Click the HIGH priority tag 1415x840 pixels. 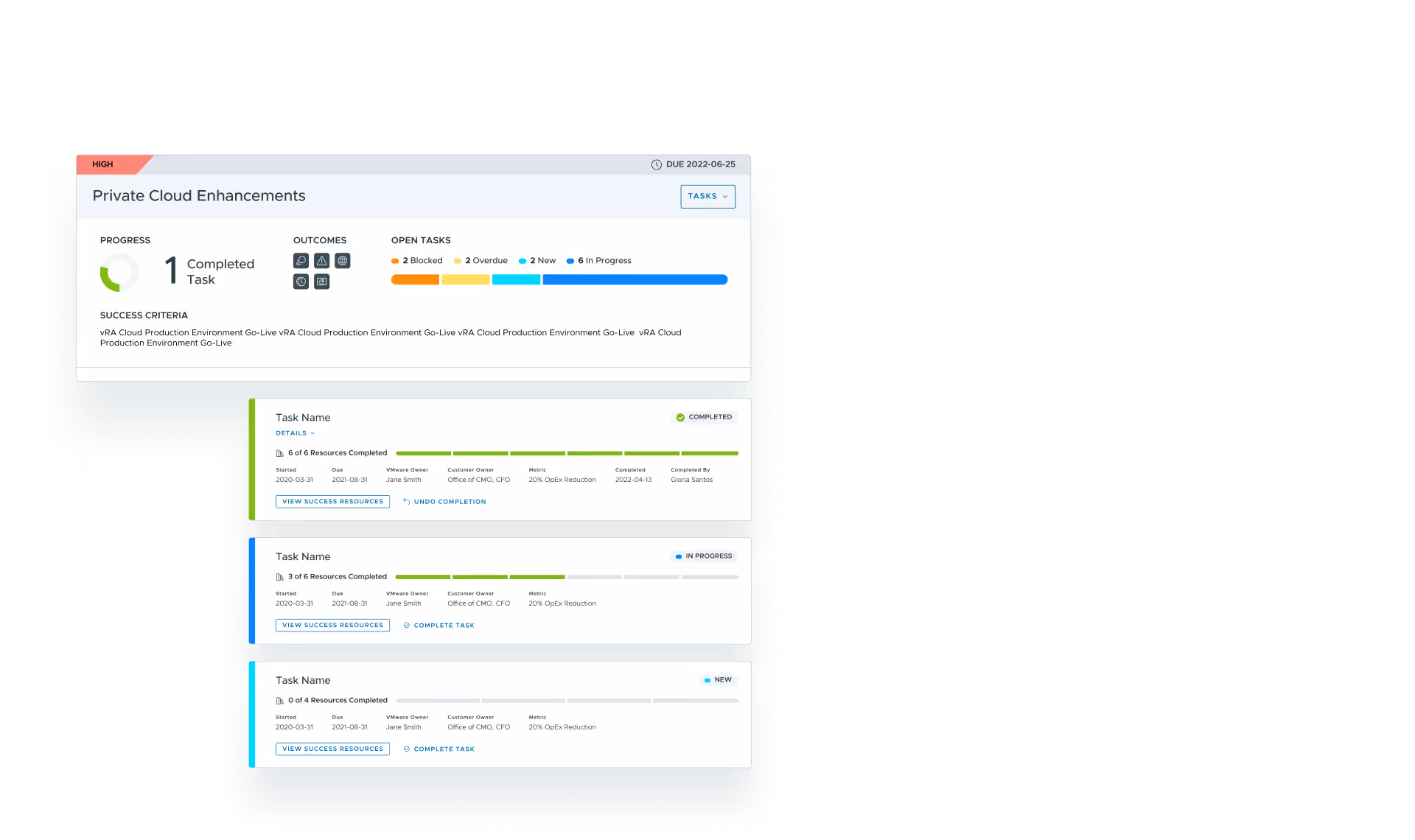point(103,164)
